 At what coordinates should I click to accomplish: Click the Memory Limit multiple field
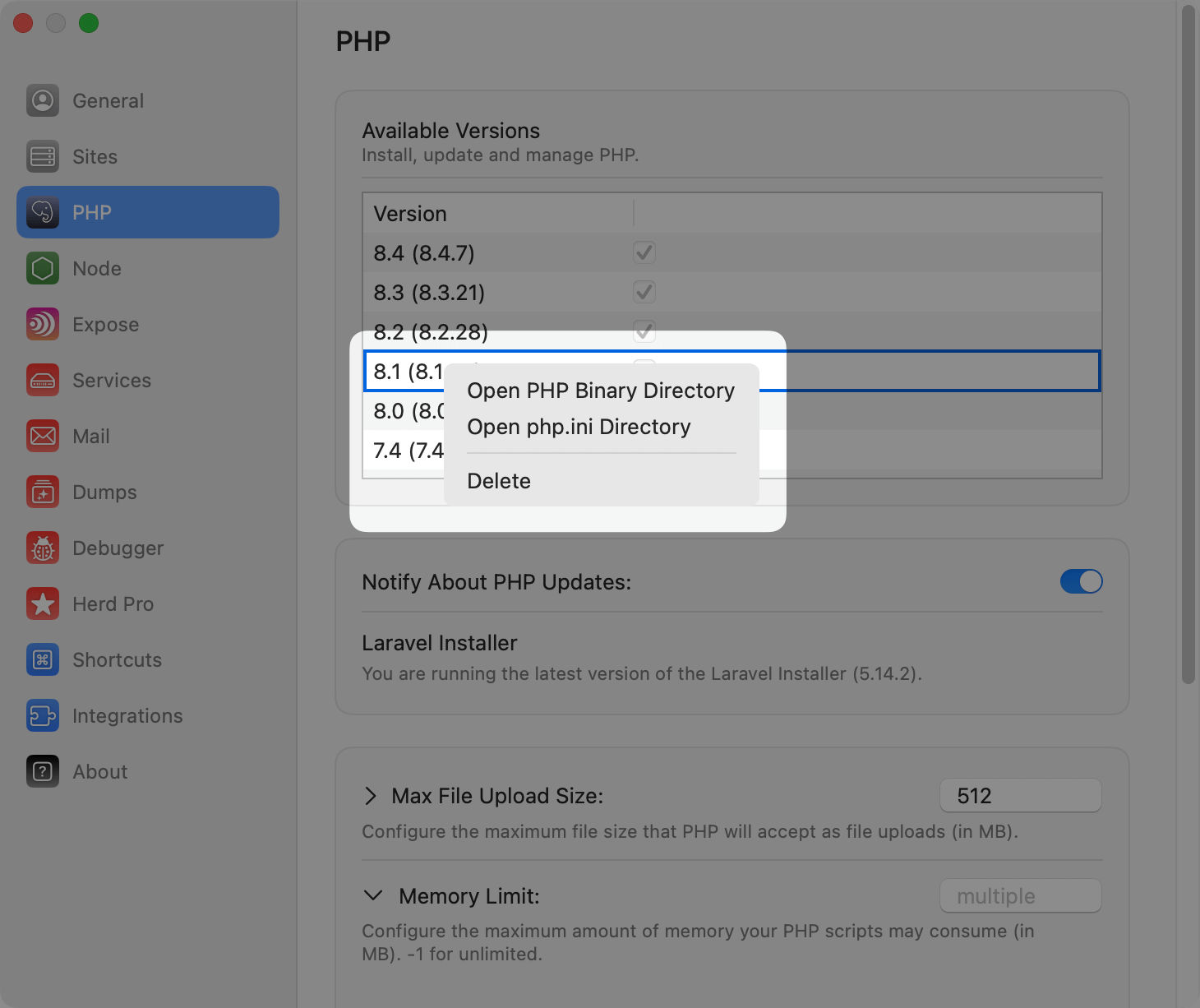click(x=1020, y=895)
